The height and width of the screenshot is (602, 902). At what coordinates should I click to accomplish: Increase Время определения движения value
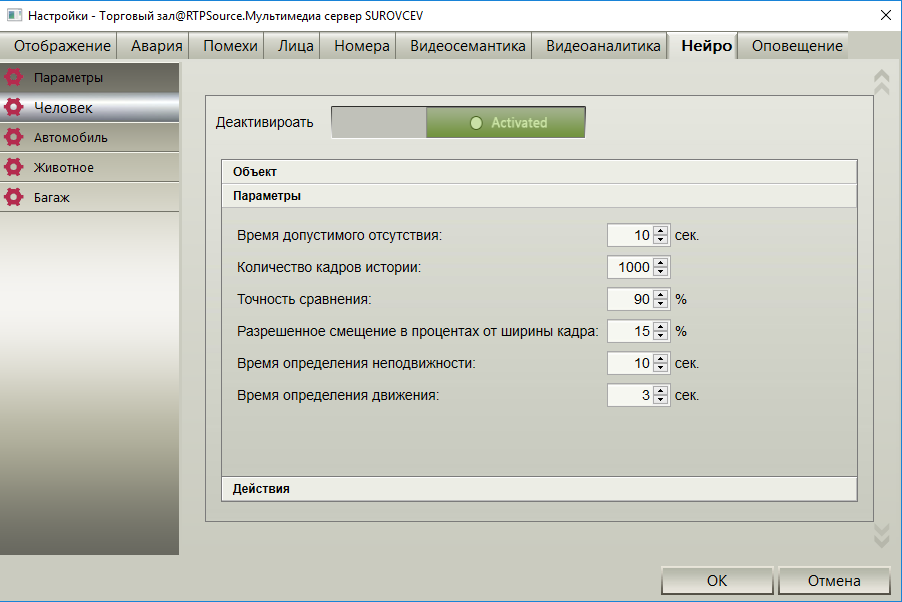pyautogui.click(x=660, y=390)
